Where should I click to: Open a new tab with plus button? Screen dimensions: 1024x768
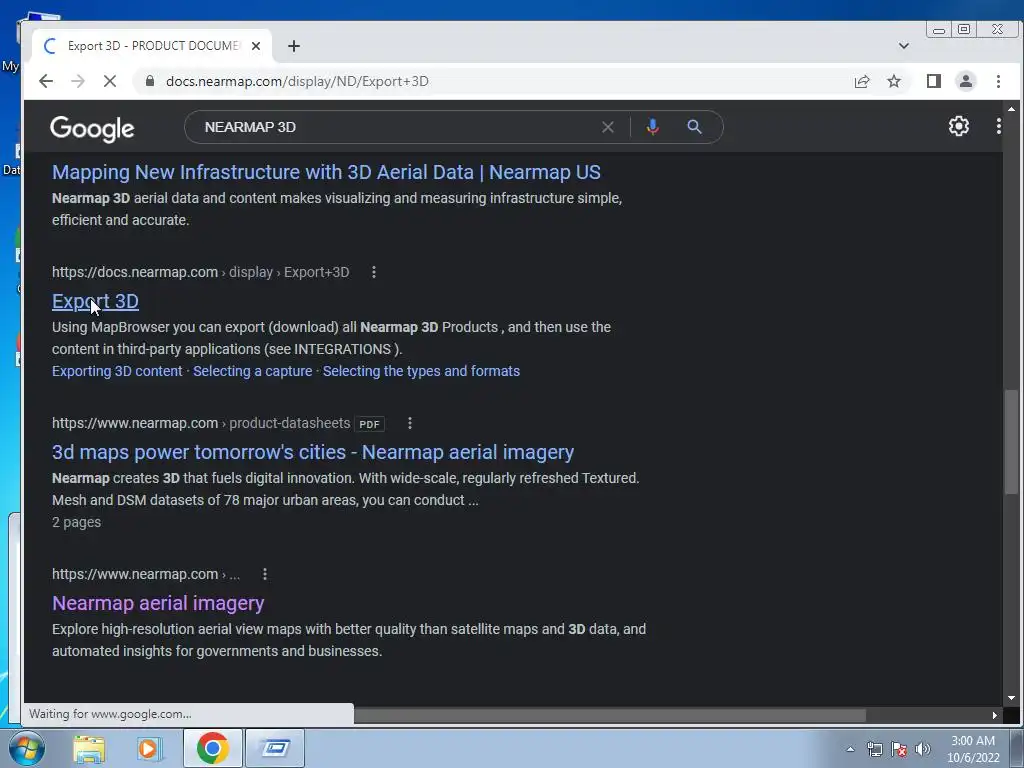[294, 46]
